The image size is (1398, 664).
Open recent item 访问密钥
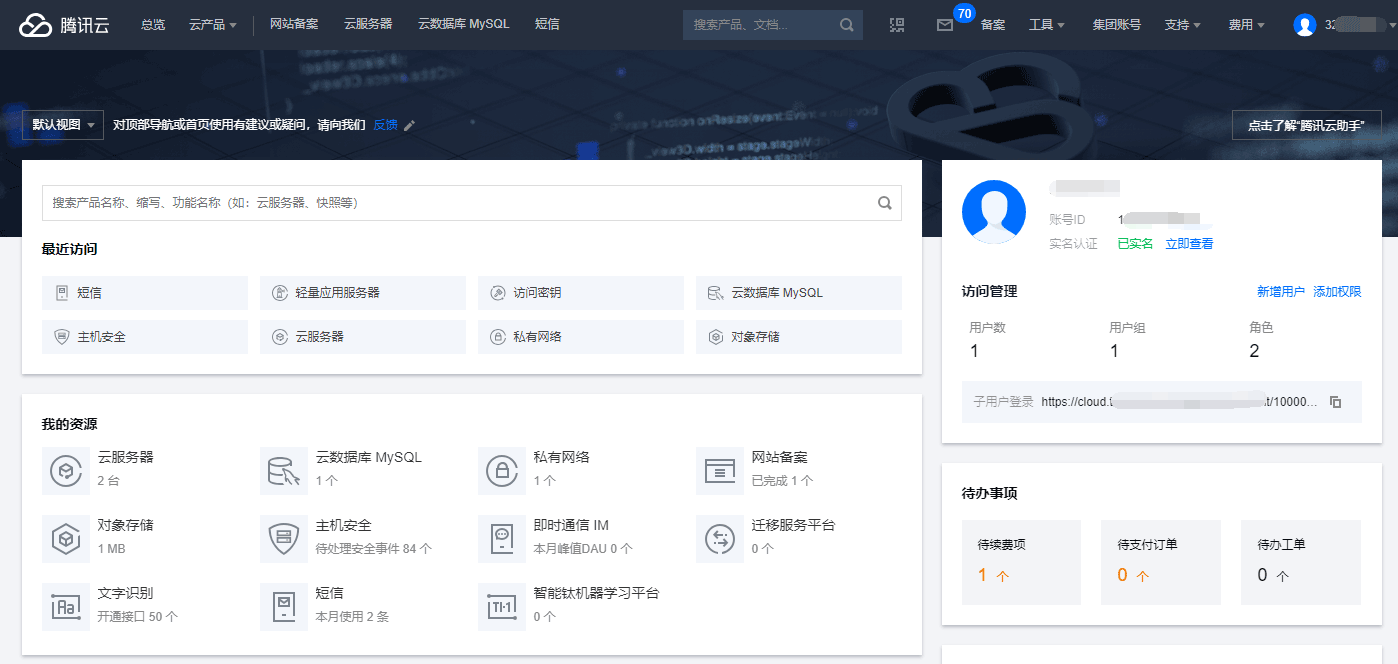pos(581,293)
